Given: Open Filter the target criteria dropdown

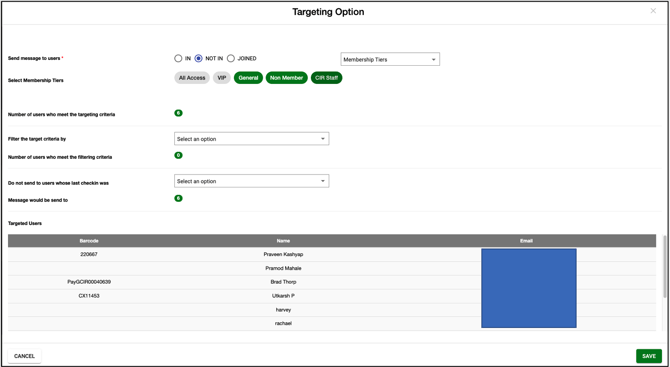Looking at the screenshot, I should [x=252, y=139].
